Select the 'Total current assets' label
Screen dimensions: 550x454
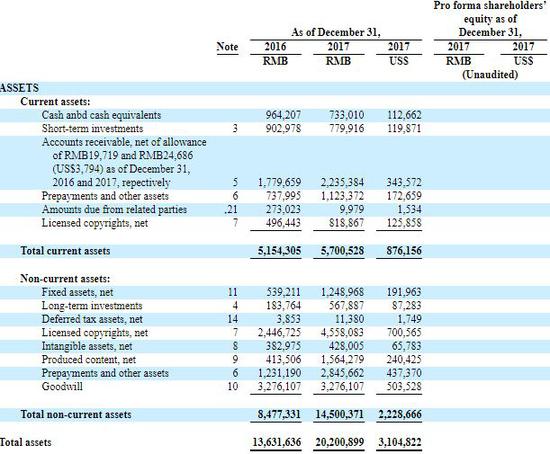tap(65, 251)
